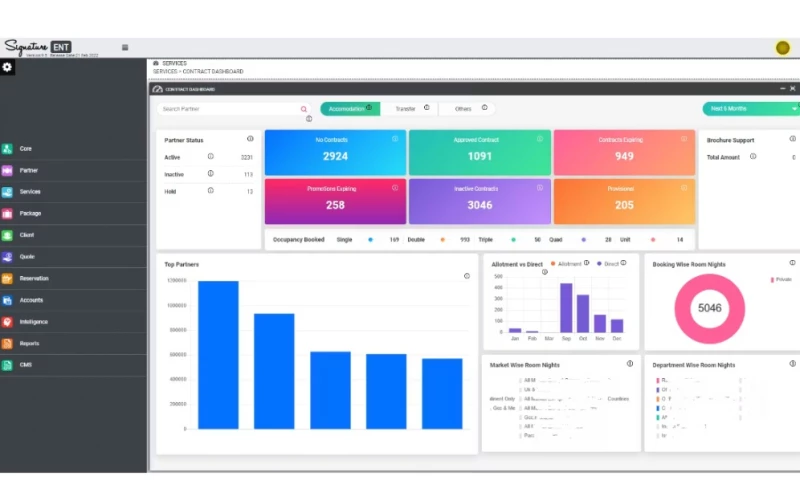Click info icon next to Total Amount
The width and height of the screenshot is (800, 480).
click(x=753, y=157)
